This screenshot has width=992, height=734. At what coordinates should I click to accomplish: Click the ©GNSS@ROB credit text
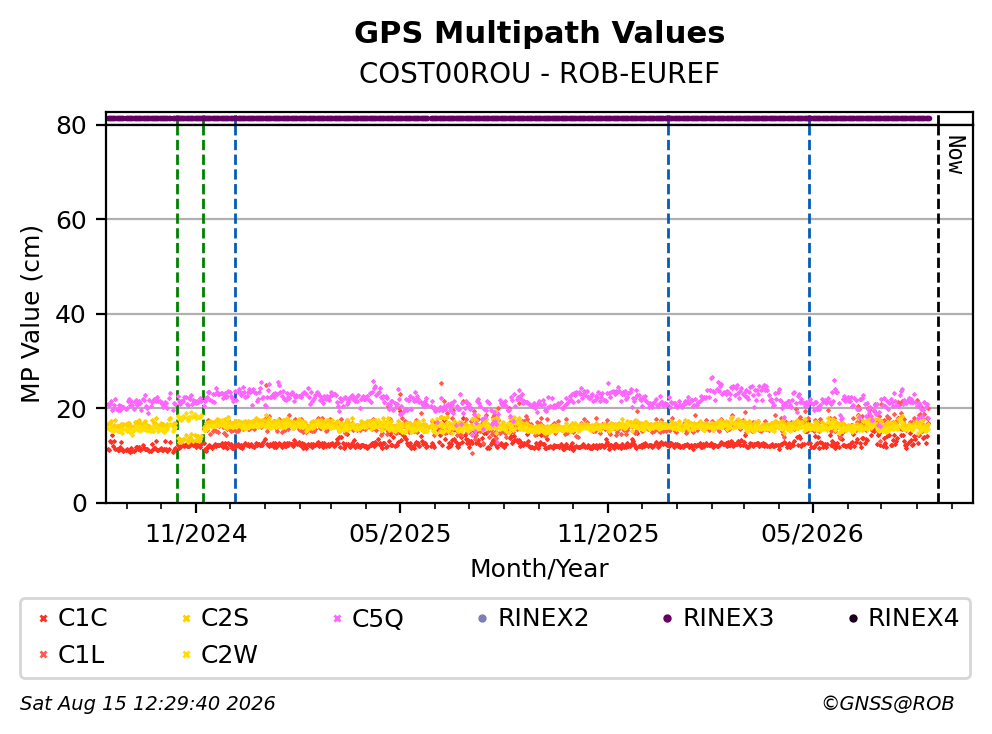coord(888,704)
